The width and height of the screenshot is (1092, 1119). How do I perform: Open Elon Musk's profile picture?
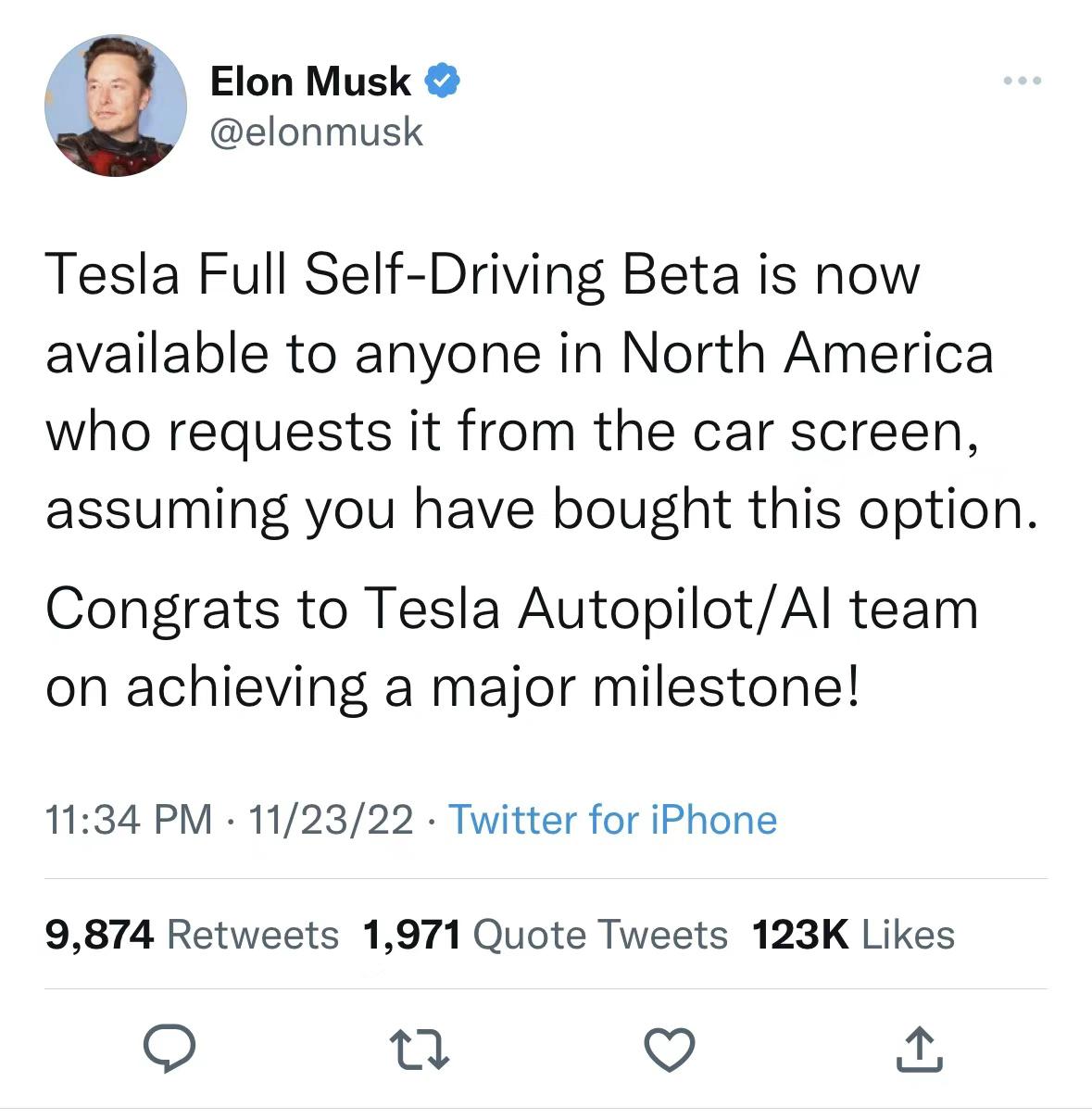coord(115,106)
